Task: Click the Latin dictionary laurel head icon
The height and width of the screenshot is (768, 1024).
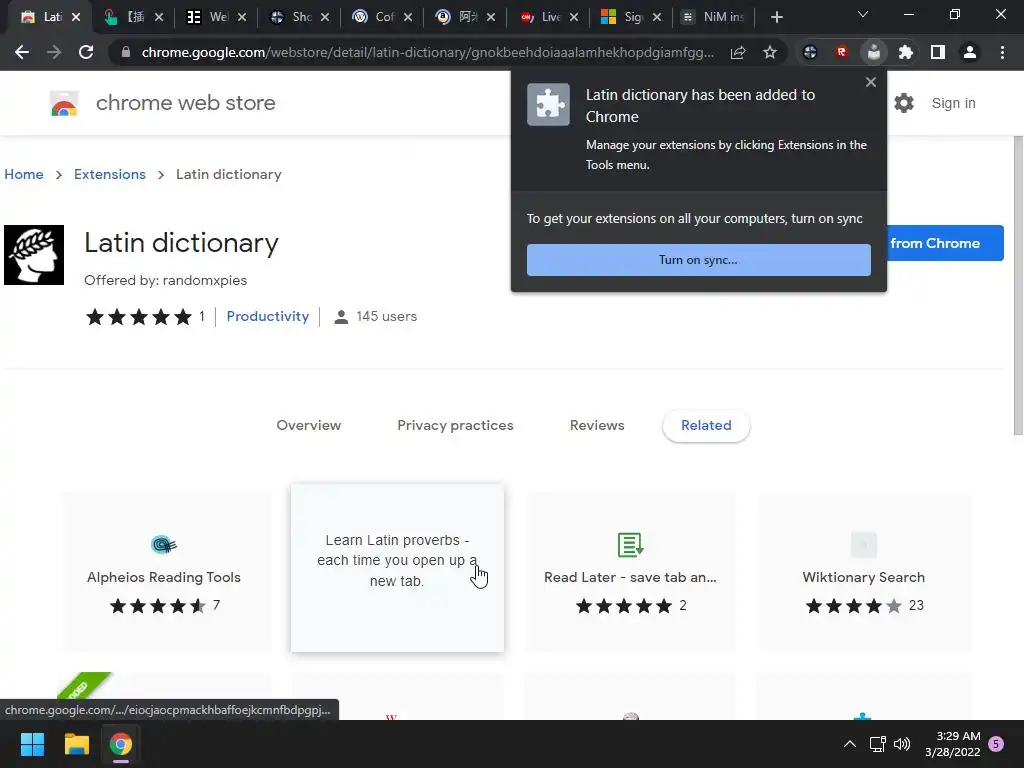Action: tap(34, 255)
